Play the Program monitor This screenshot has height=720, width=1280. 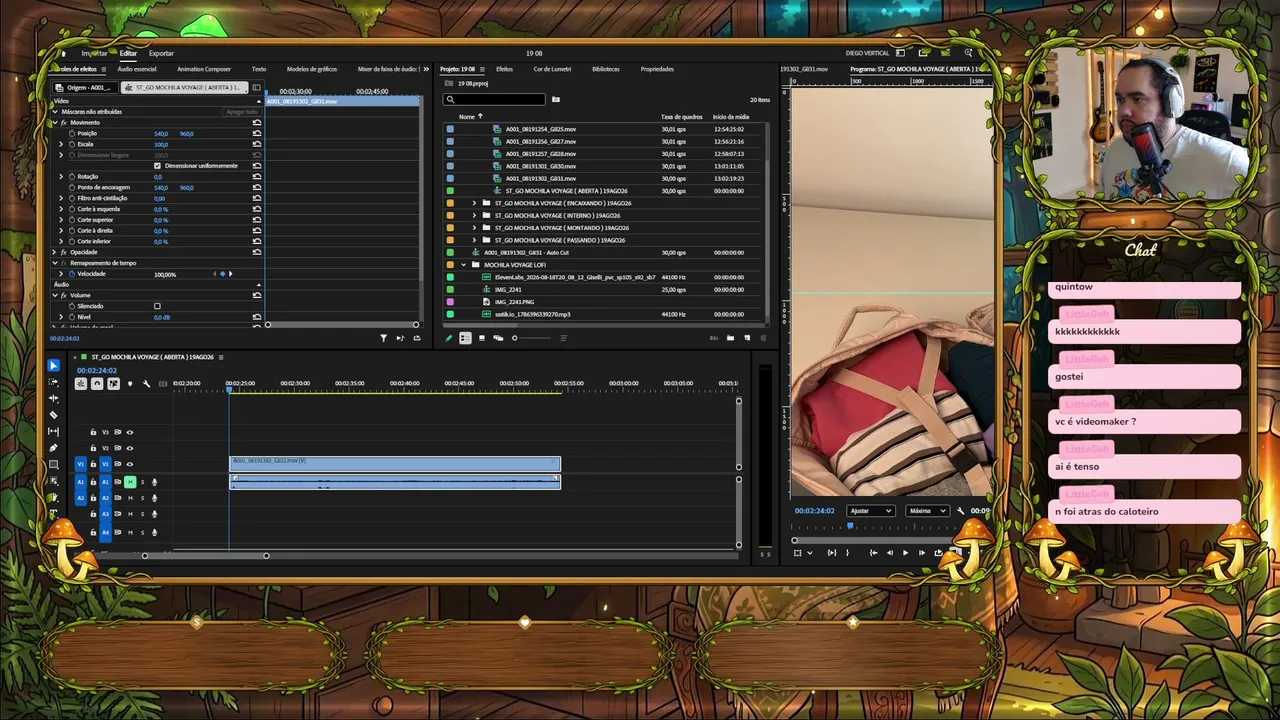[906, 553]
